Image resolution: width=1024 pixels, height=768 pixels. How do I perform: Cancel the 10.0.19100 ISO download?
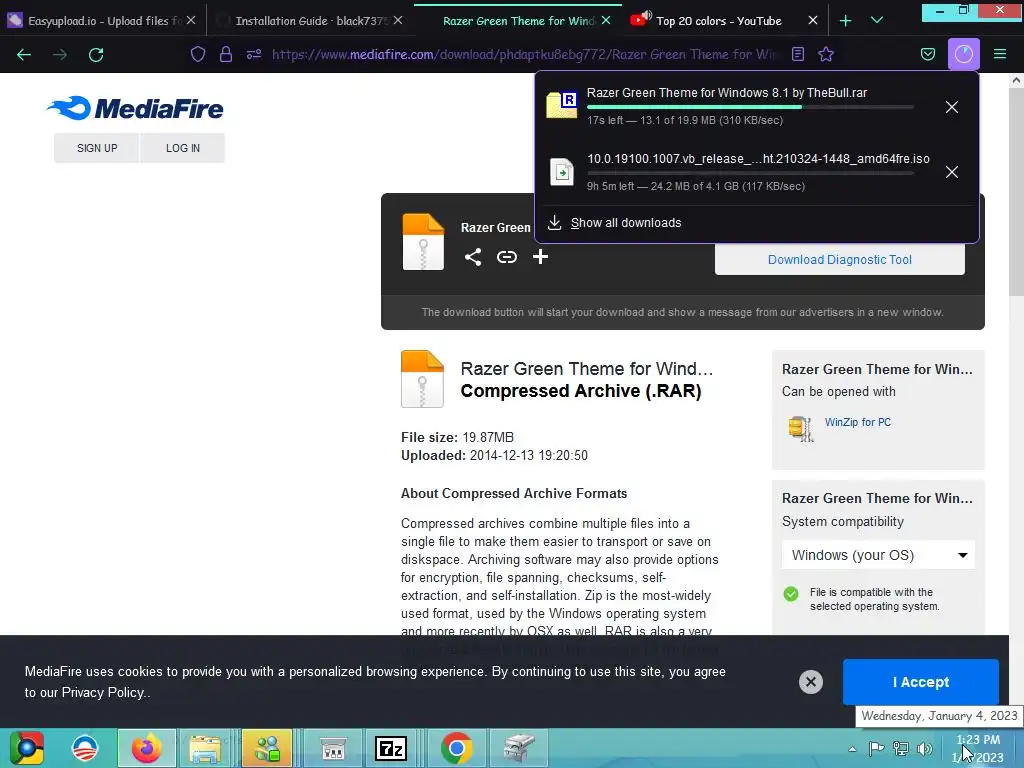tap(952, 172)
